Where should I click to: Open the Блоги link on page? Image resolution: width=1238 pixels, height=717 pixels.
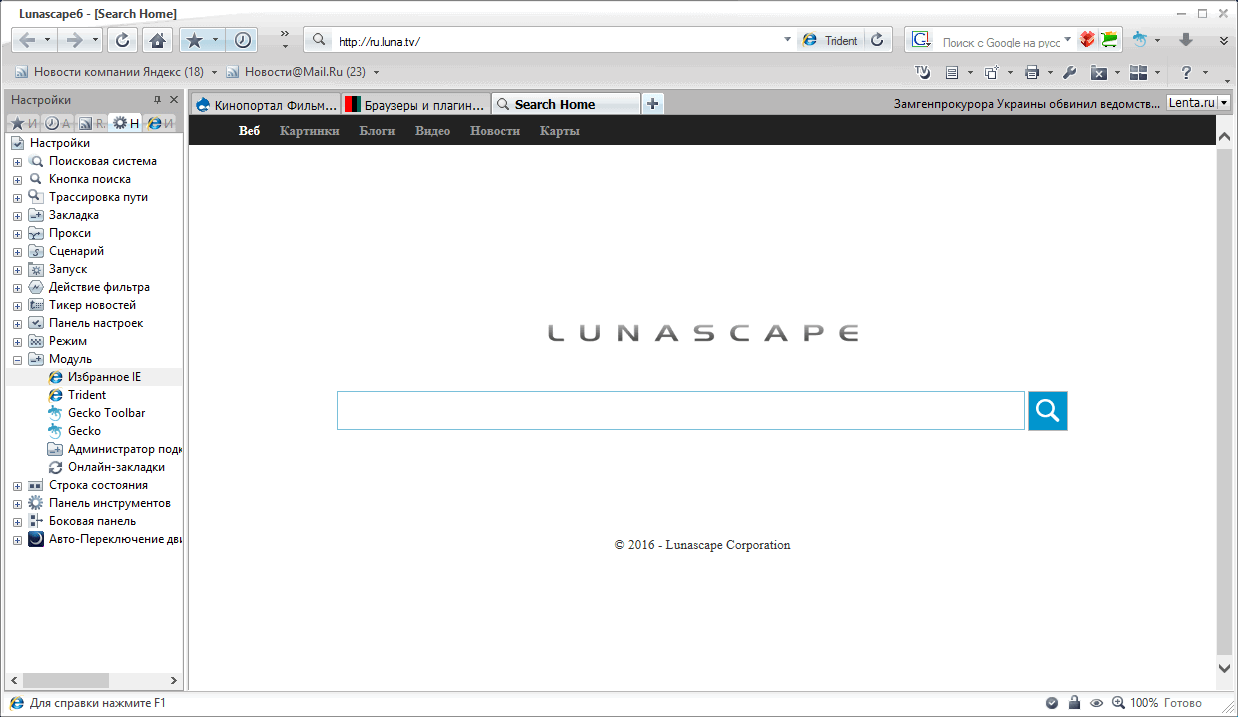377,131
